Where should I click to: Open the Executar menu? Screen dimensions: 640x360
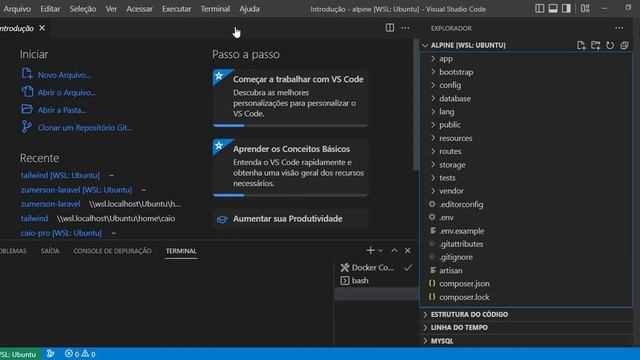pyautogui.click(x=176, y=9)
